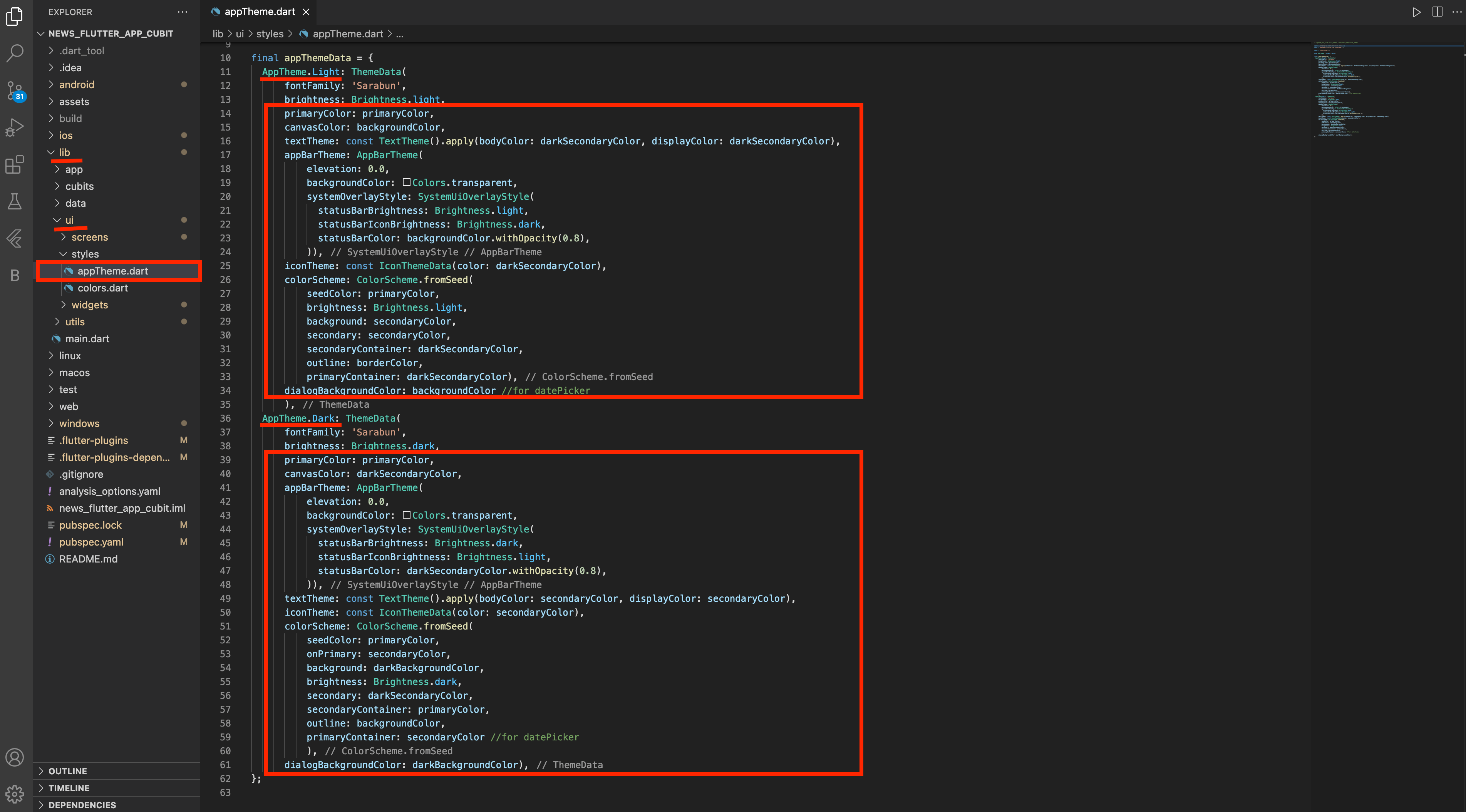Open Source Control with 31 changes

[15, 90]
